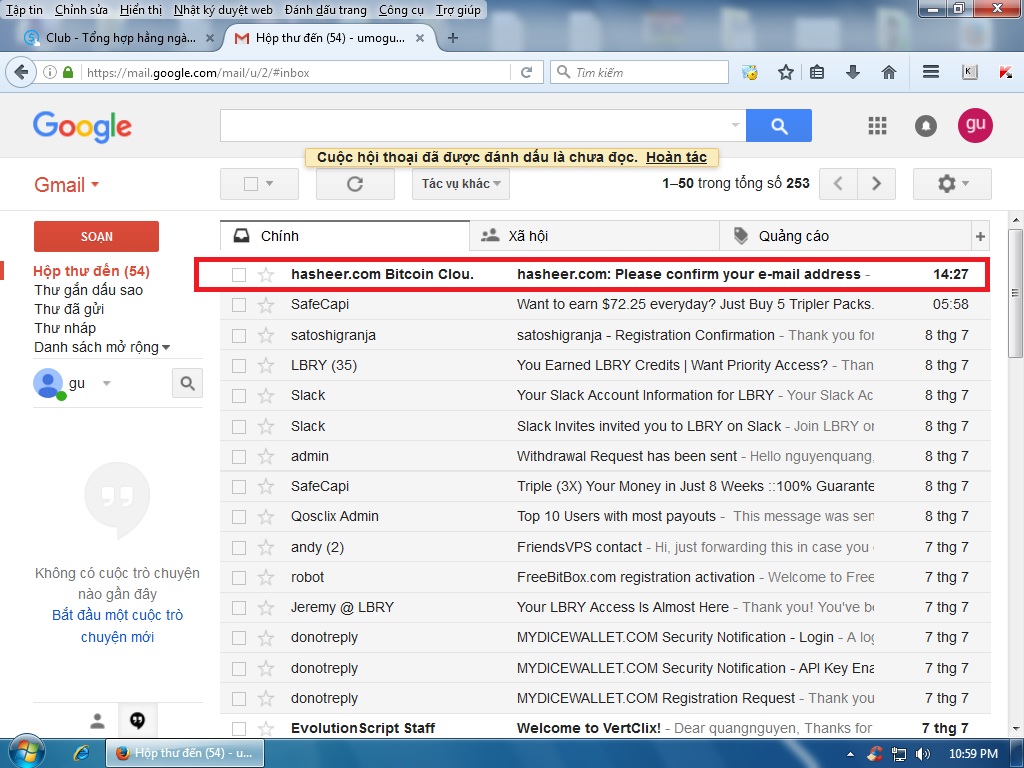
Task: Open Hộp thư đến (54) folder
Action: coord(91,271)
